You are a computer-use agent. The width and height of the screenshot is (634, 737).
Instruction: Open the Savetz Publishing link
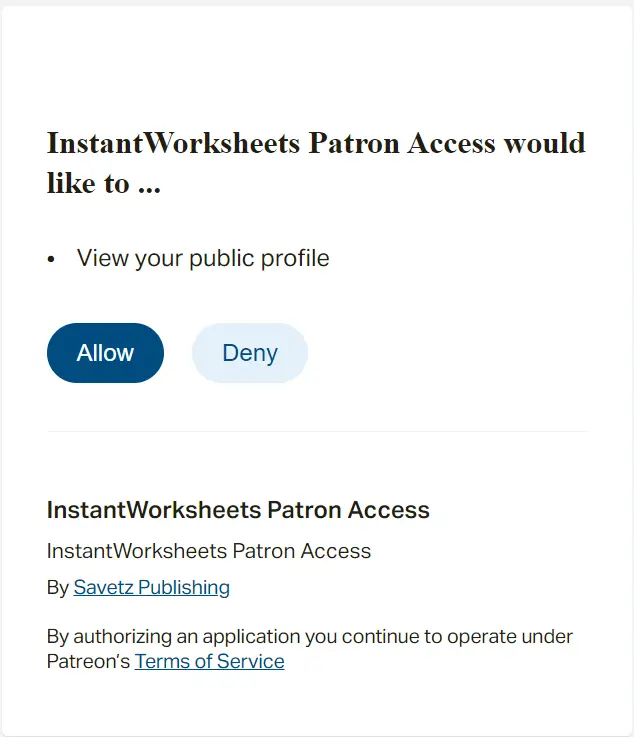point(152,588)
